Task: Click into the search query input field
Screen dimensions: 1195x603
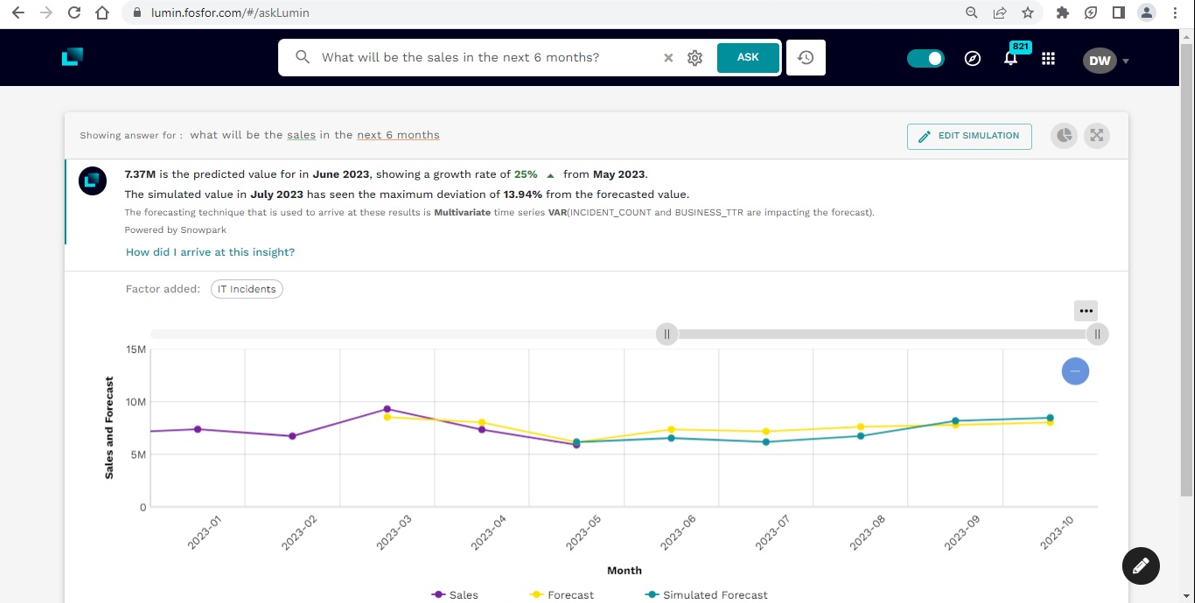Action: click(x=488, y=58)
